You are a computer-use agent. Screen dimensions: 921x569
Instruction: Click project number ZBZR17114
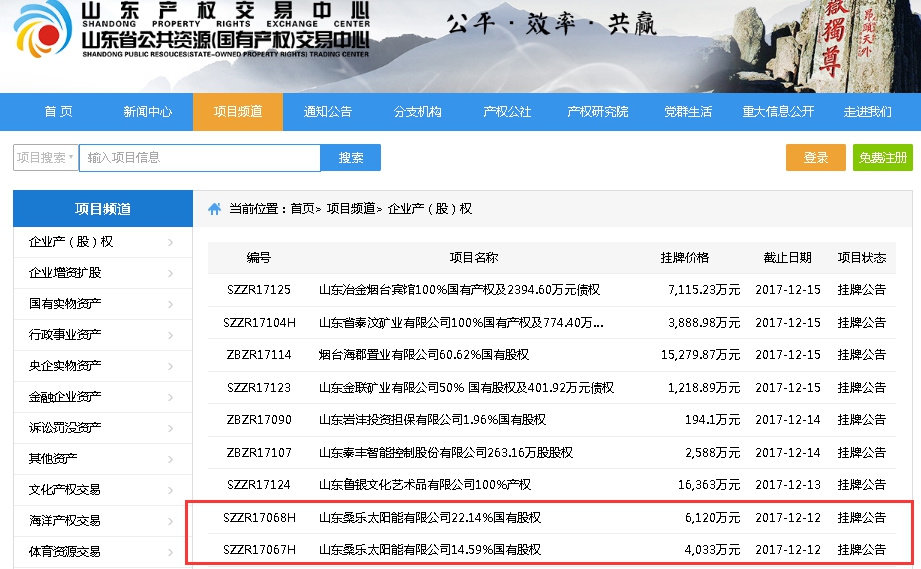click(x=258, y=355)
